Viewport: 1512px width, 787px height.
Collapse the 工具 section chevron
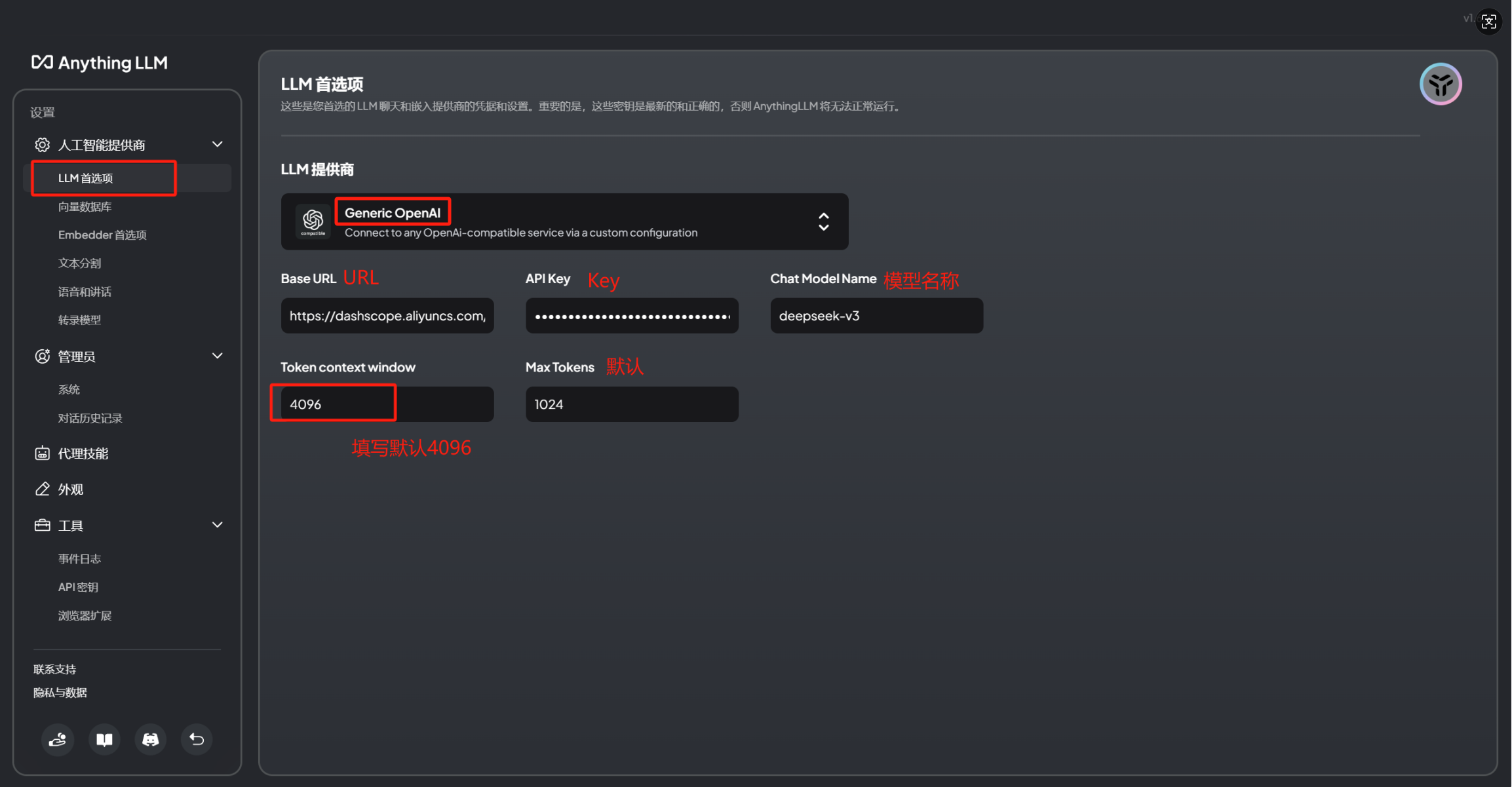pos(217,525)
